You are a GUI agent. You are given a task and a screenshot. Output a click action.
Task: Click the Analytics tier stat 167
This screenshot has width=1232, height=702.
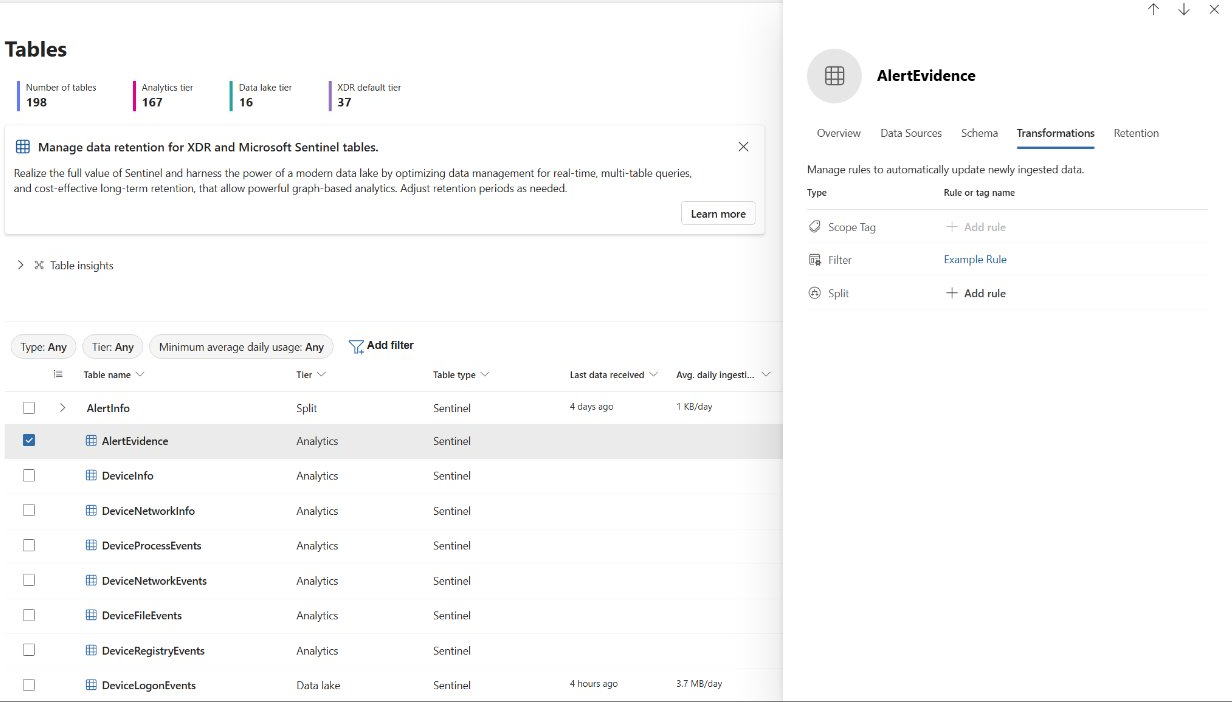coord(165,95)
